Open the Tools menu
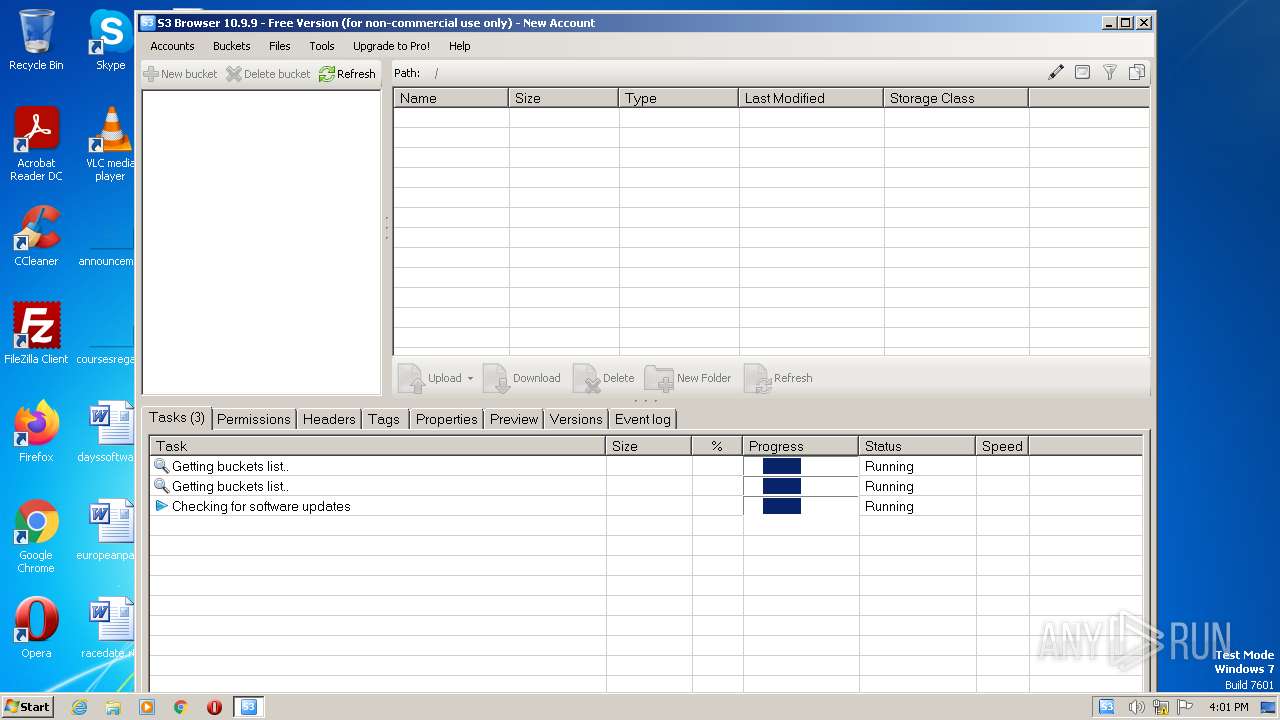1280x720 pixels. pos(322,46)
